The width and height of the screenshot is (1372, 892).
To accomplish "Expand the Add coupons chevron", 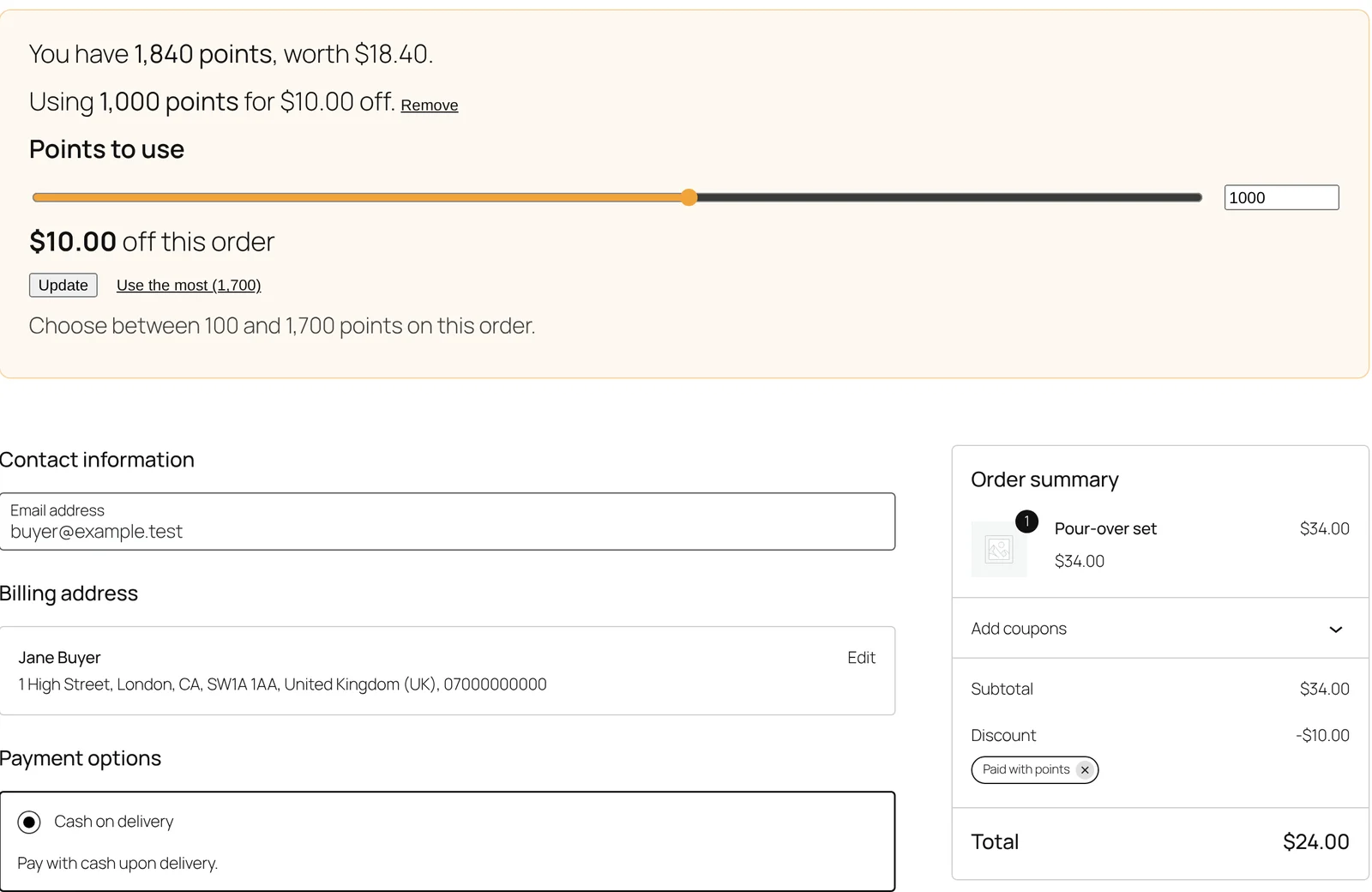I will click(1335, 630).
